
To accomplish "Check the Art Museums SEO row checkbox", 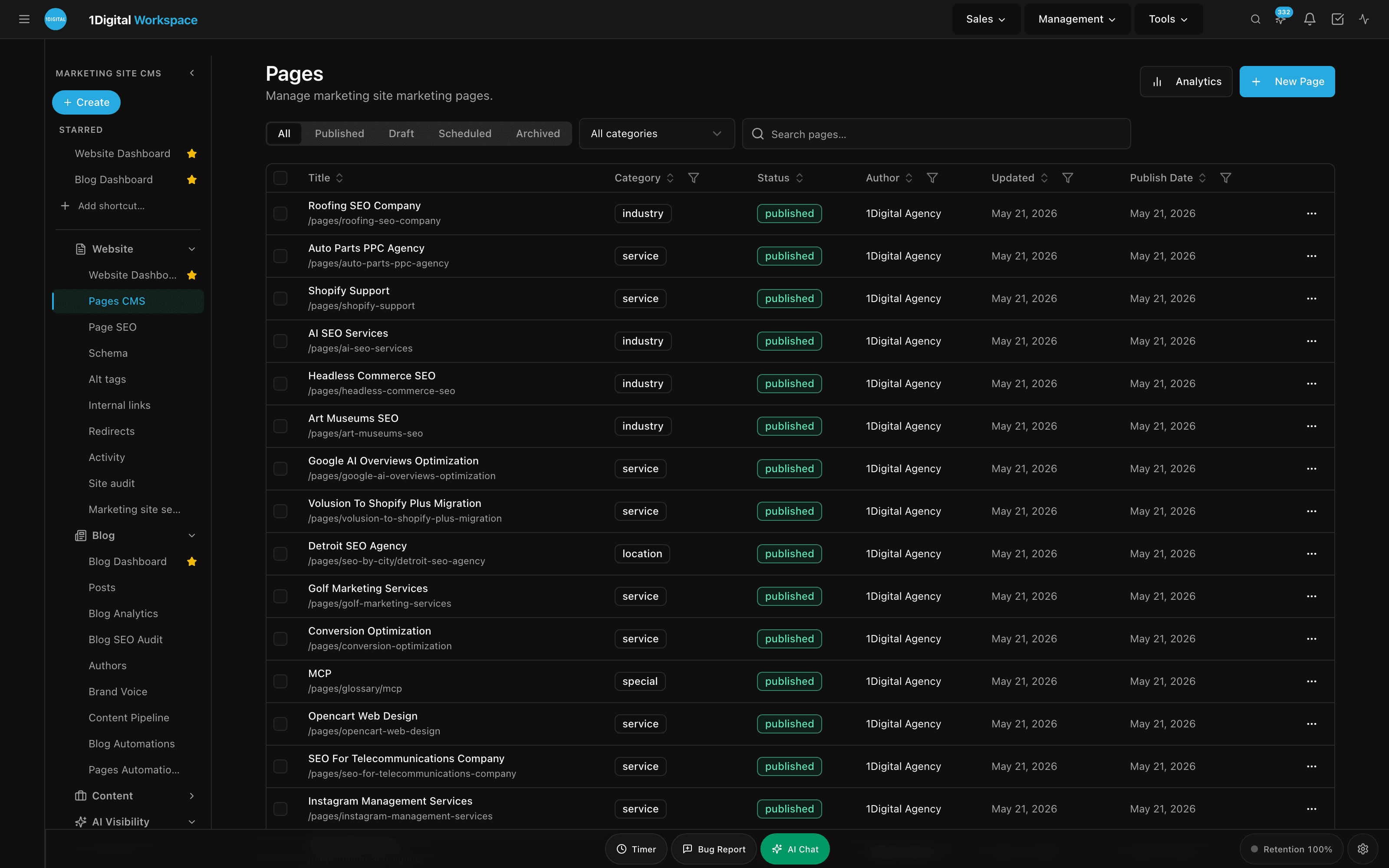I will [280, 426].
